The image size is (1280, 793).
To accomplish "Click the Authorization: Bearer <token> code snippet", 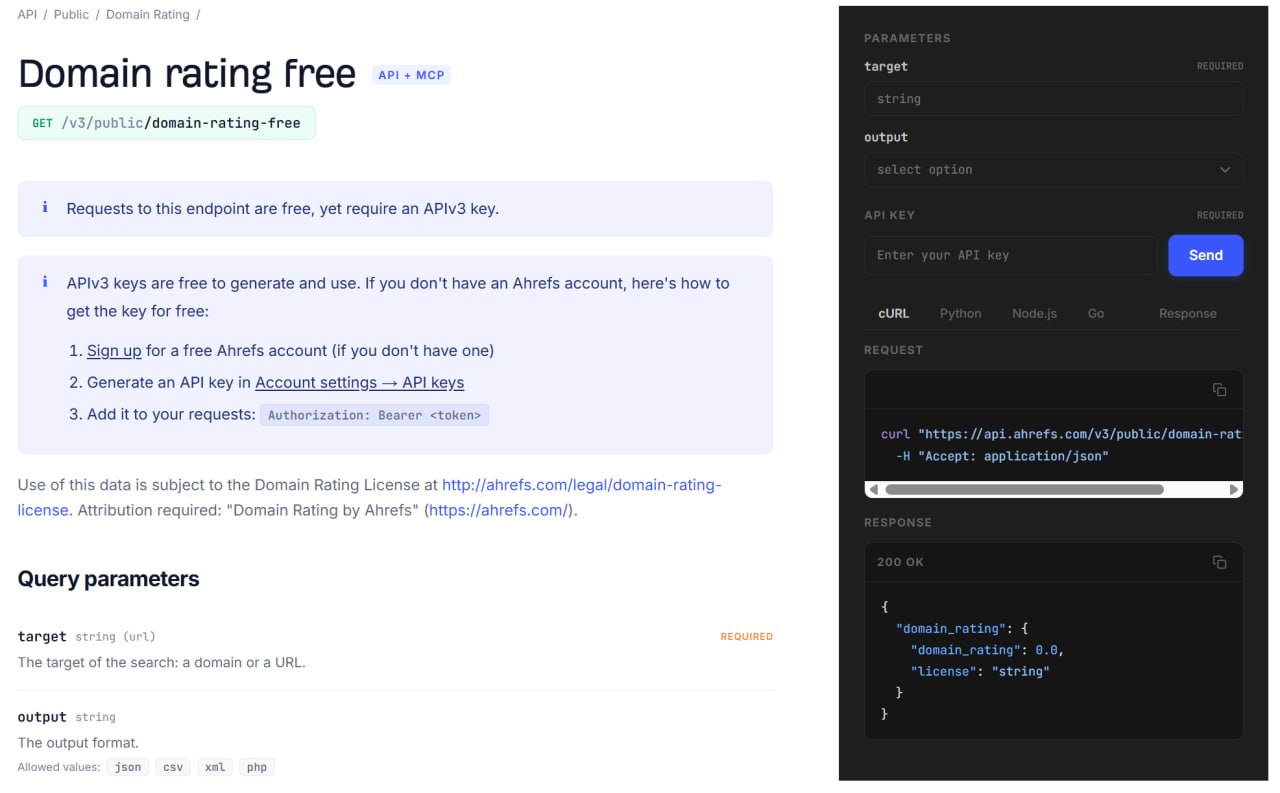I will [375, 415].
